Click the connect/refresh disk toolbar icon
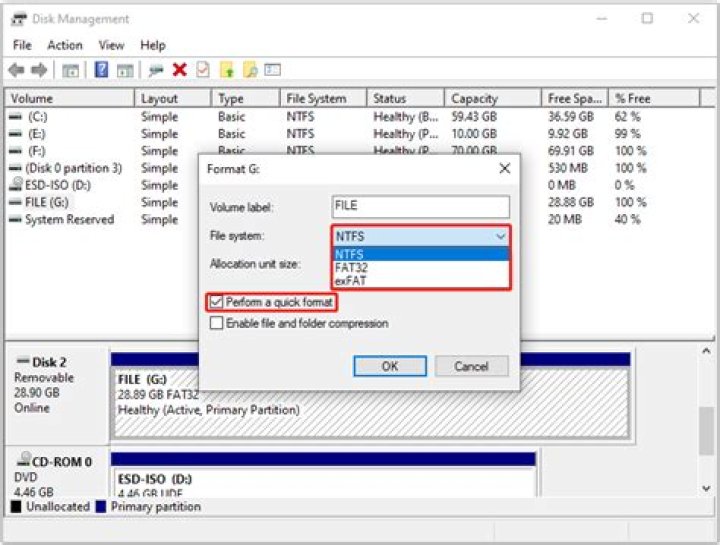This screenshot has width=720, height=545. click(x=156, y=70)
